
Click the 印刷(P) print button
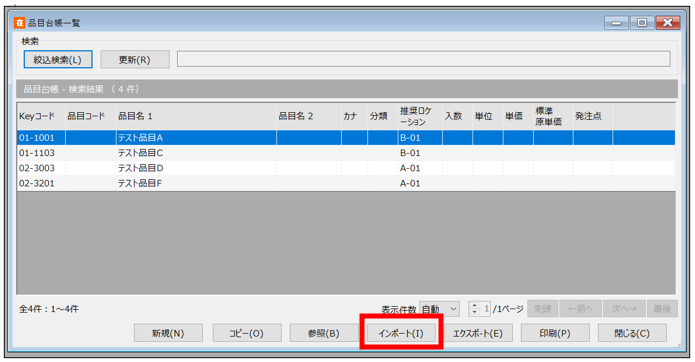(555, 333)
